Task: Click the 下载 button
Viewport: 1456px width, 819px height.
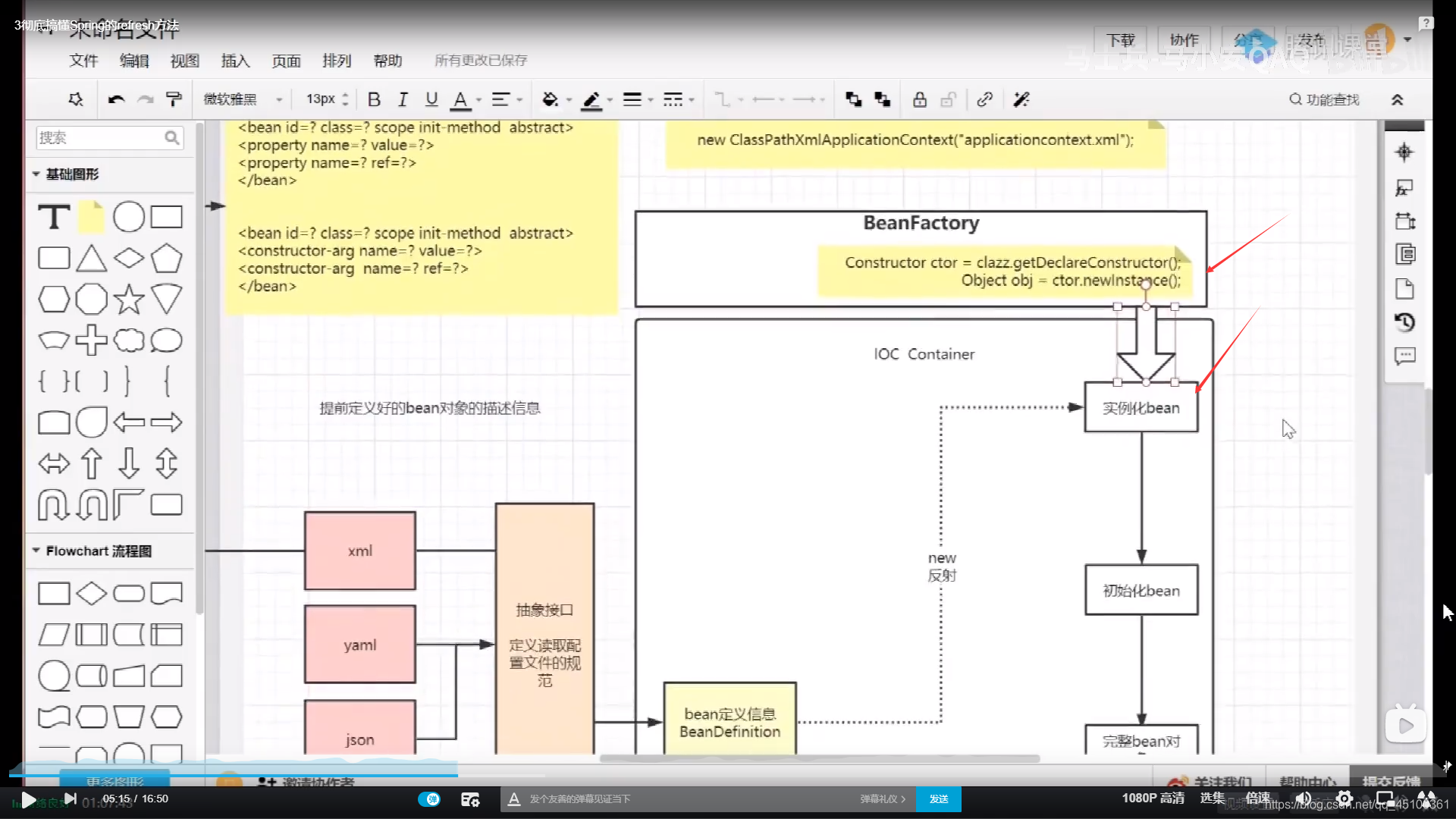Action: [1120, 40]
